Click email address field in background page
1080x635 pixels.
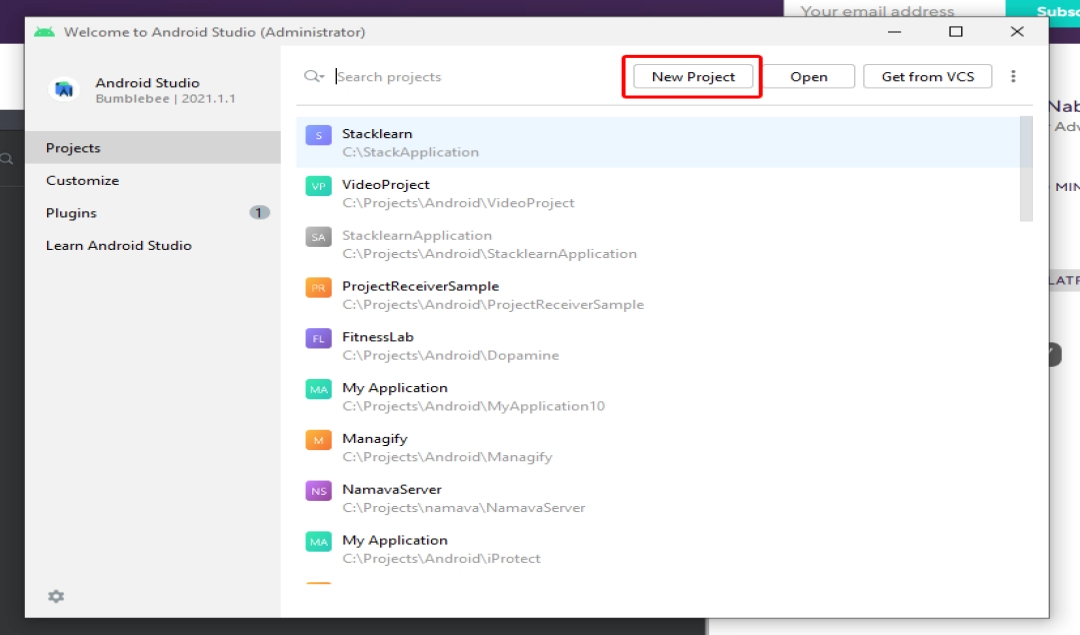(894, 10)
